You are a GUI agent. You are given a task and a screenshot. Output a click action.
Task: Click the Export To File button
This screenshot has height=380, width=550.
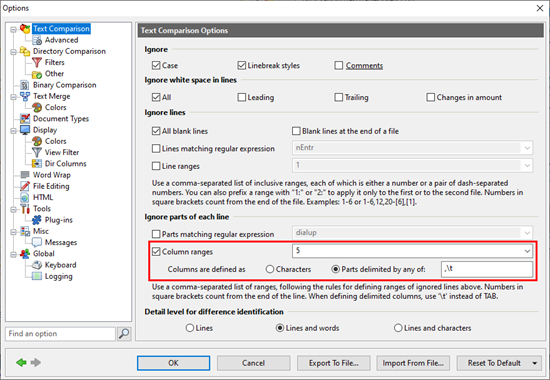pos(334,363)
